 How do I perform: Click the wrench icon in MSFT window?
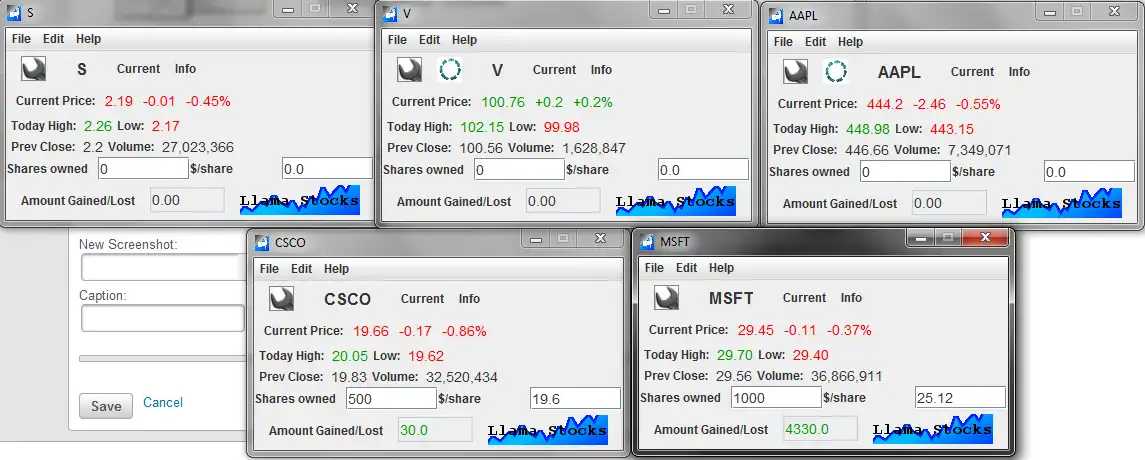coord(667,298)
